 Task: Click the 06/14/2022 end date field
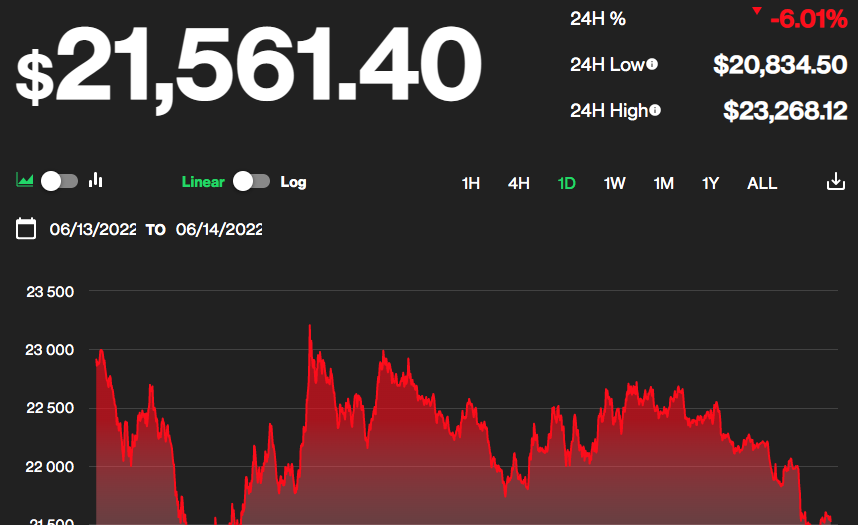click(x=219, y=229)
